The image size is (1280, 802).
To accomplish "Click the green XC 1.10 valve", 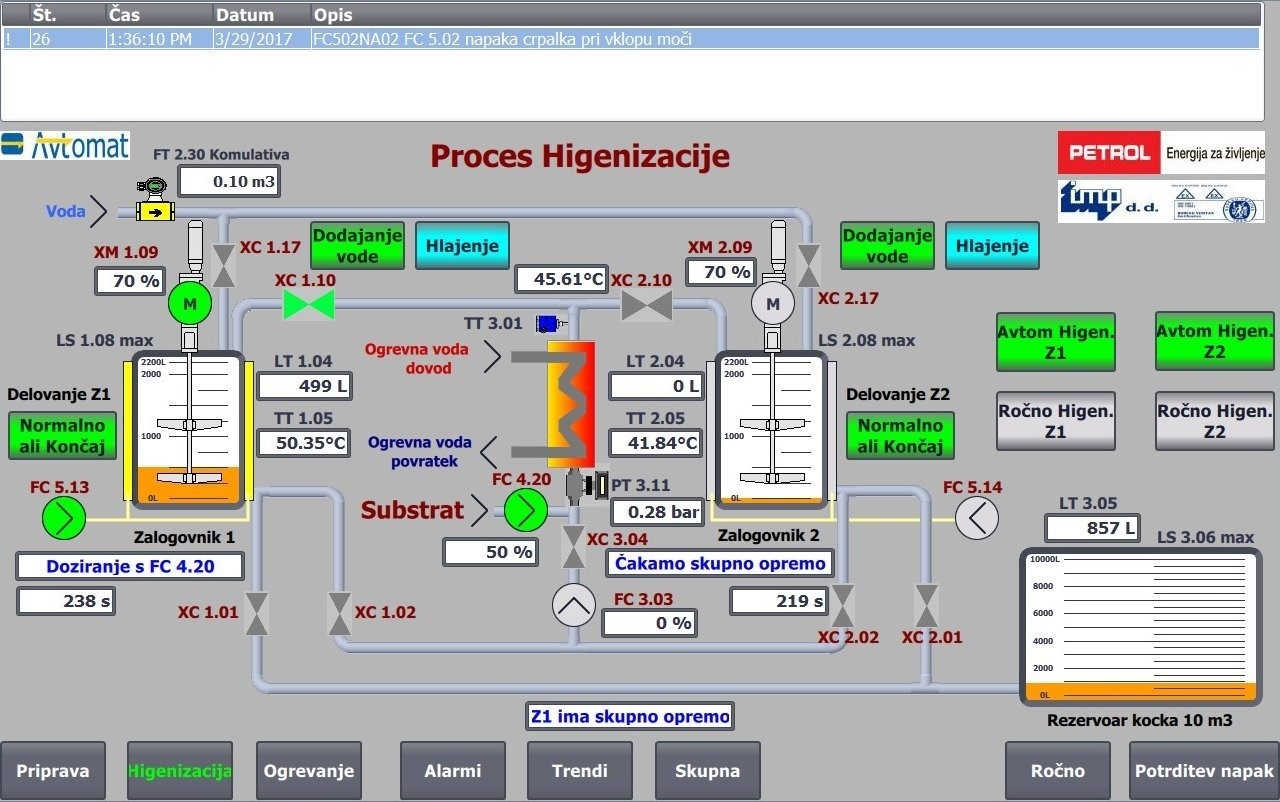I will click(309, 304).
